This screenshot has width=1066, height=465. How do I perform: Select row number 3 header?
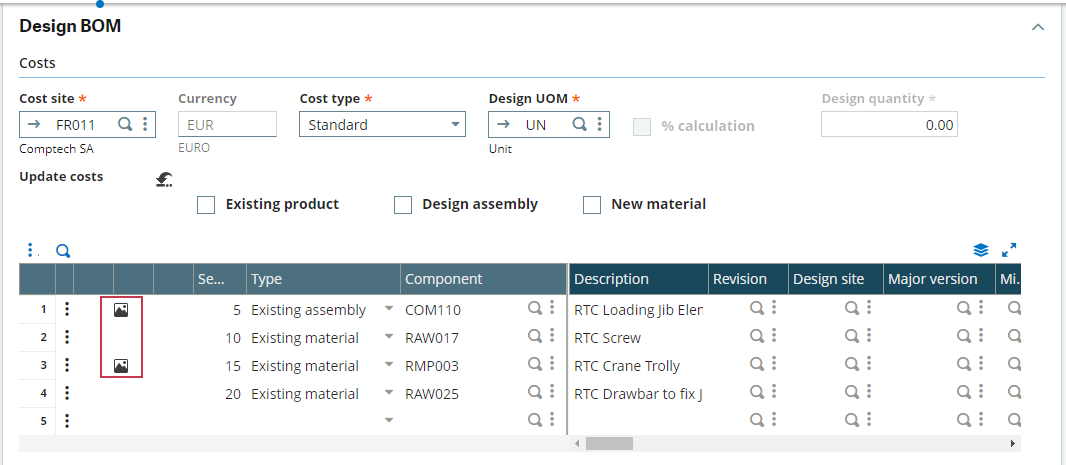coord(37,366)
